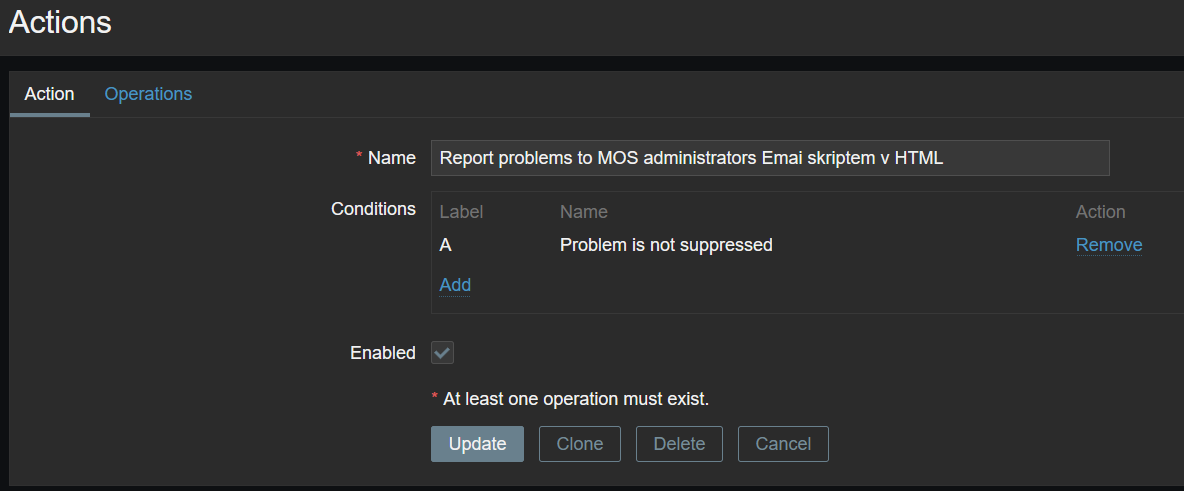The width and height of the screenshot is (1184, 491).
Task: Click the 'Problem is not suppressed' condition text
Action: click(666, 245)
